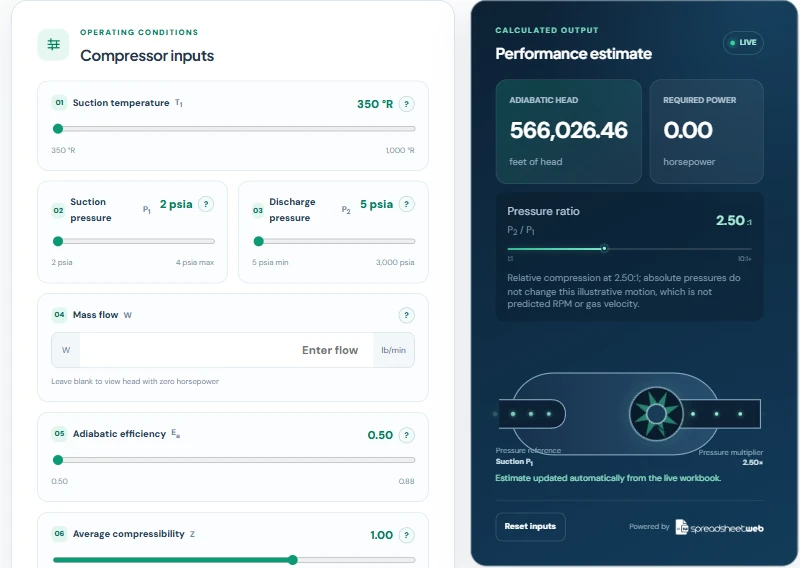Click the 0.50 efficiency value
This screenshot has width=800, height=568.
[380, 435]
